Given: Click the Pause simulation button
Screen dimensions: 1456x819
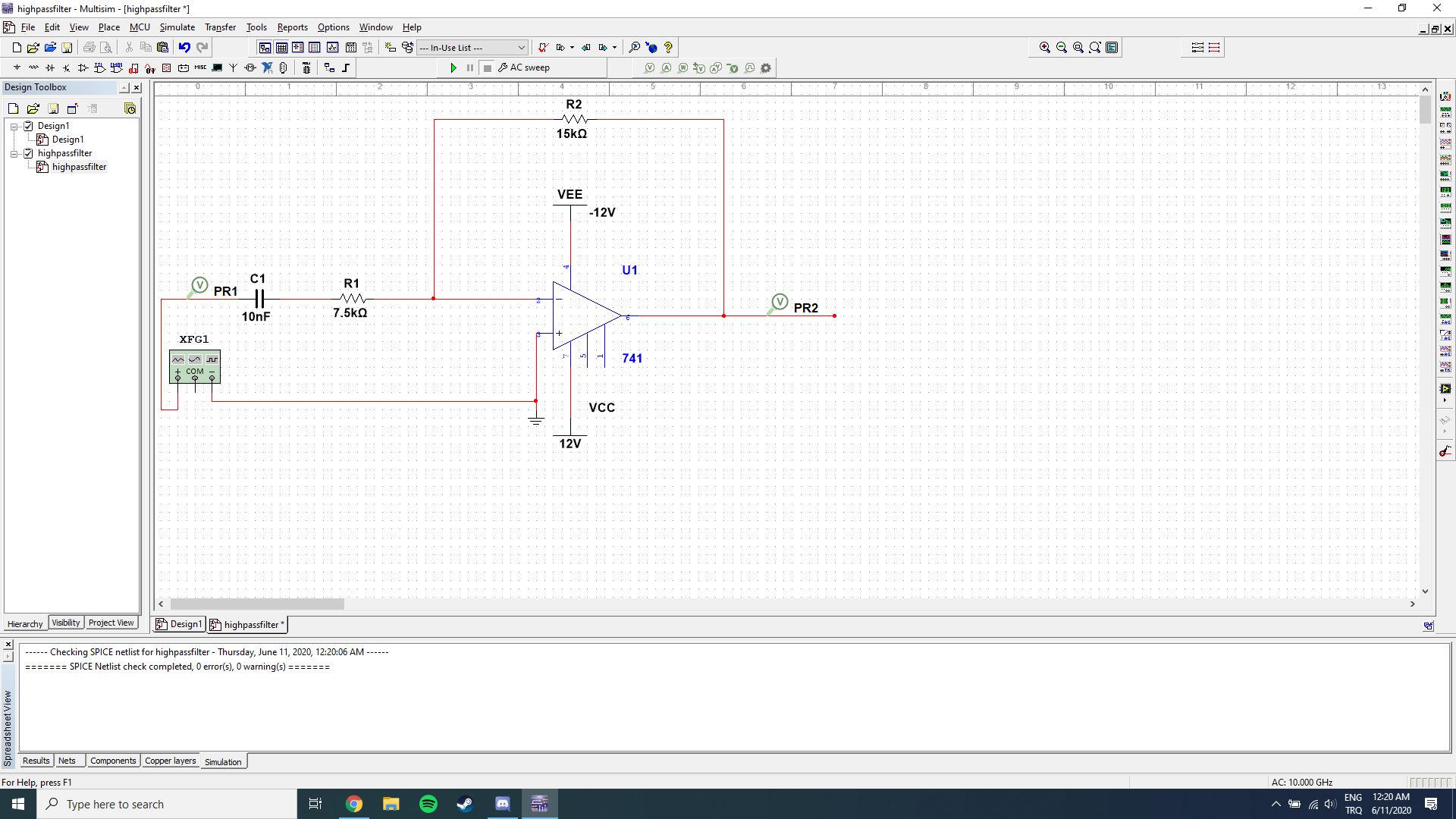Looking at the screenshot, I should point(470,67).
